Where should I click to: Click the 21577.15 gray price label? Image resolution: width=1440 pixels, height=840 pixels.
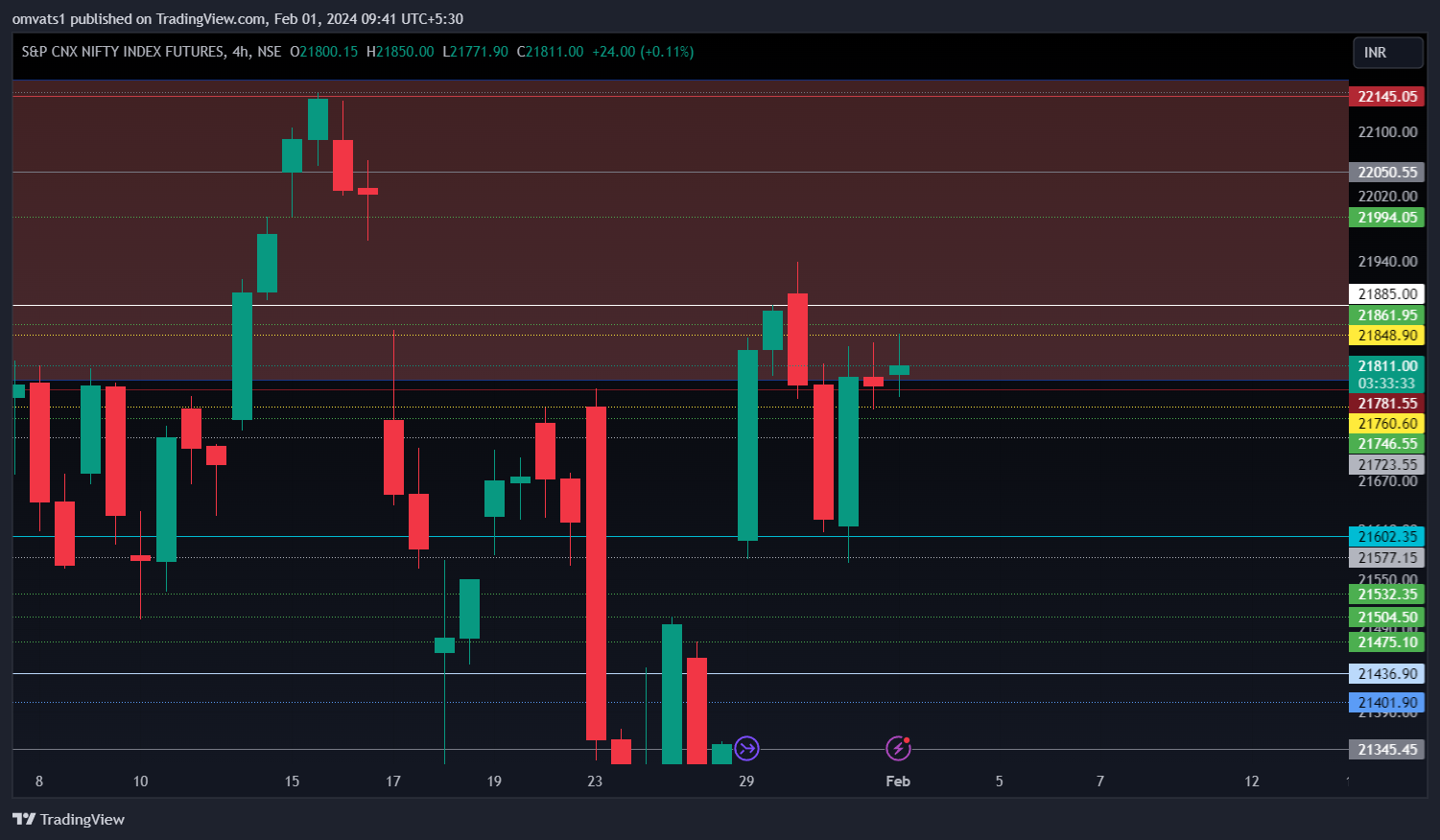tap(1386, 558)
